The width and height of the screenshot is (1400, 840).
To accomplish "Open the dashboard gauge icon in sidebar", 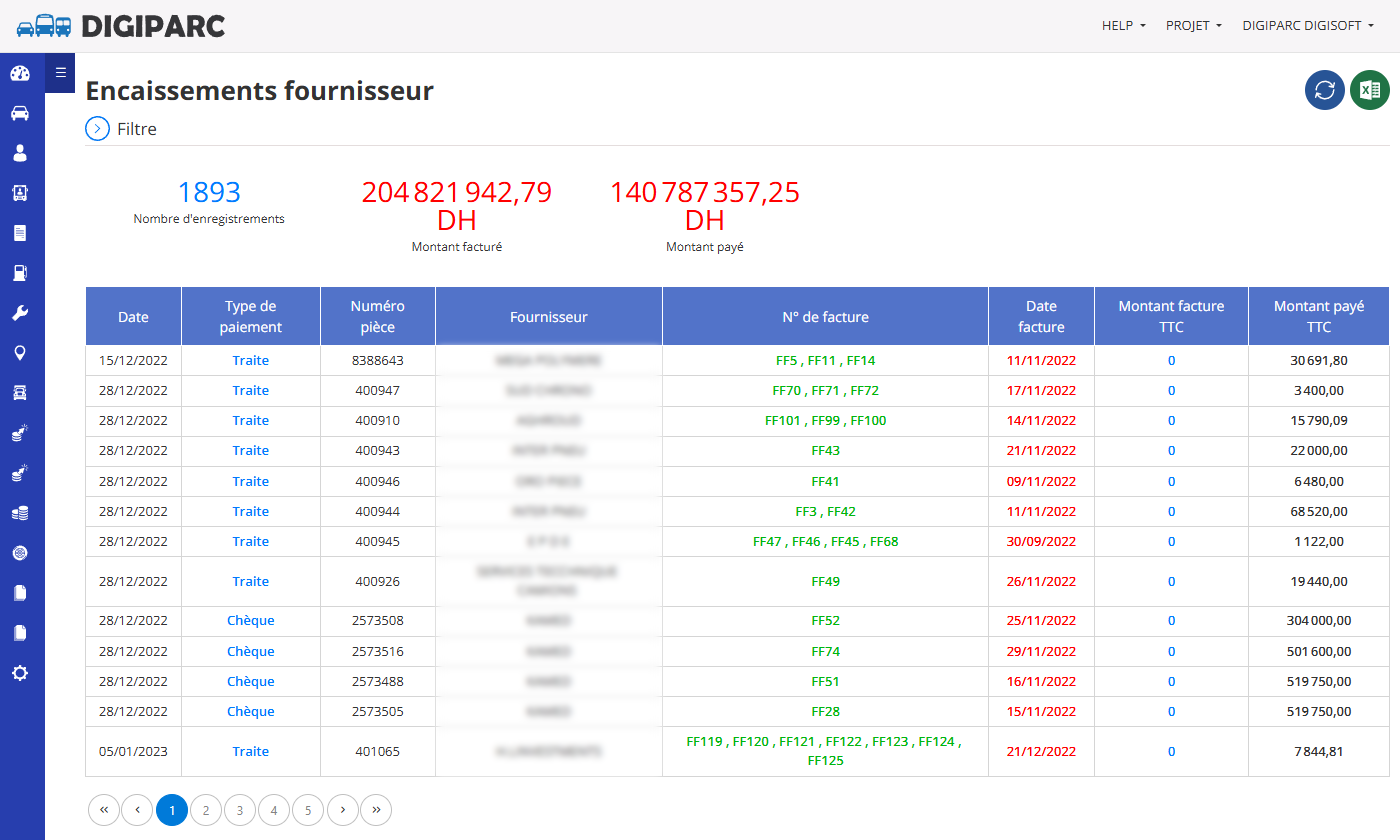I will (x=20, y=73).
